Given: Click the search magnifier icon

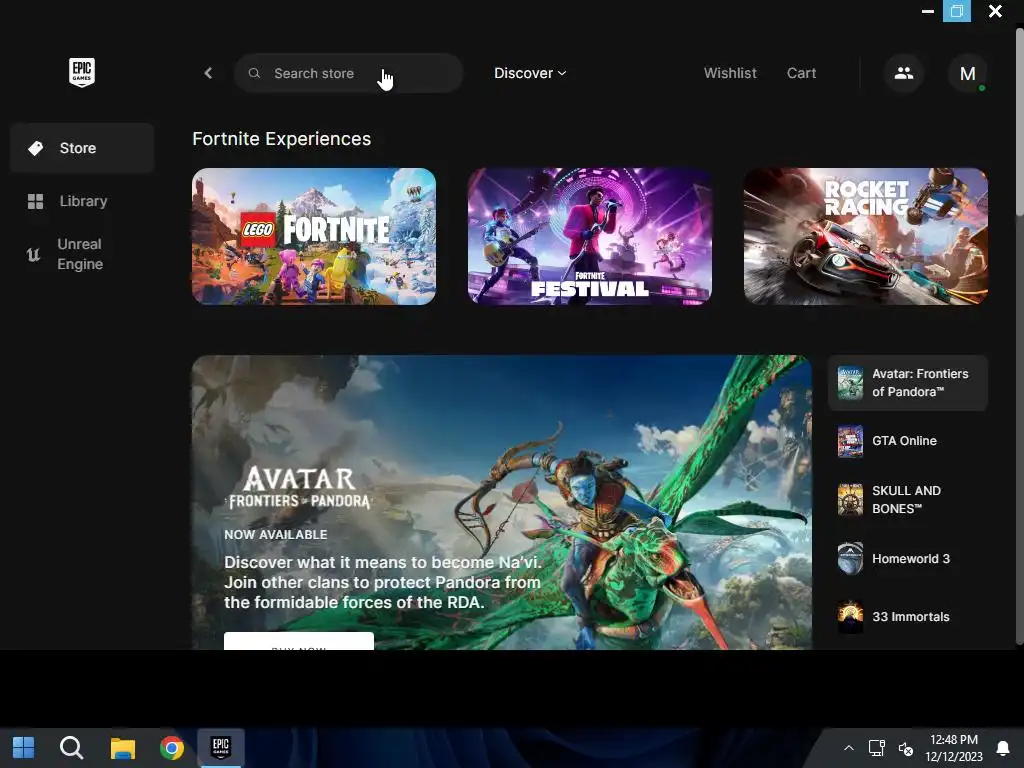Looking at the screenshot, I should pos(254,73).
